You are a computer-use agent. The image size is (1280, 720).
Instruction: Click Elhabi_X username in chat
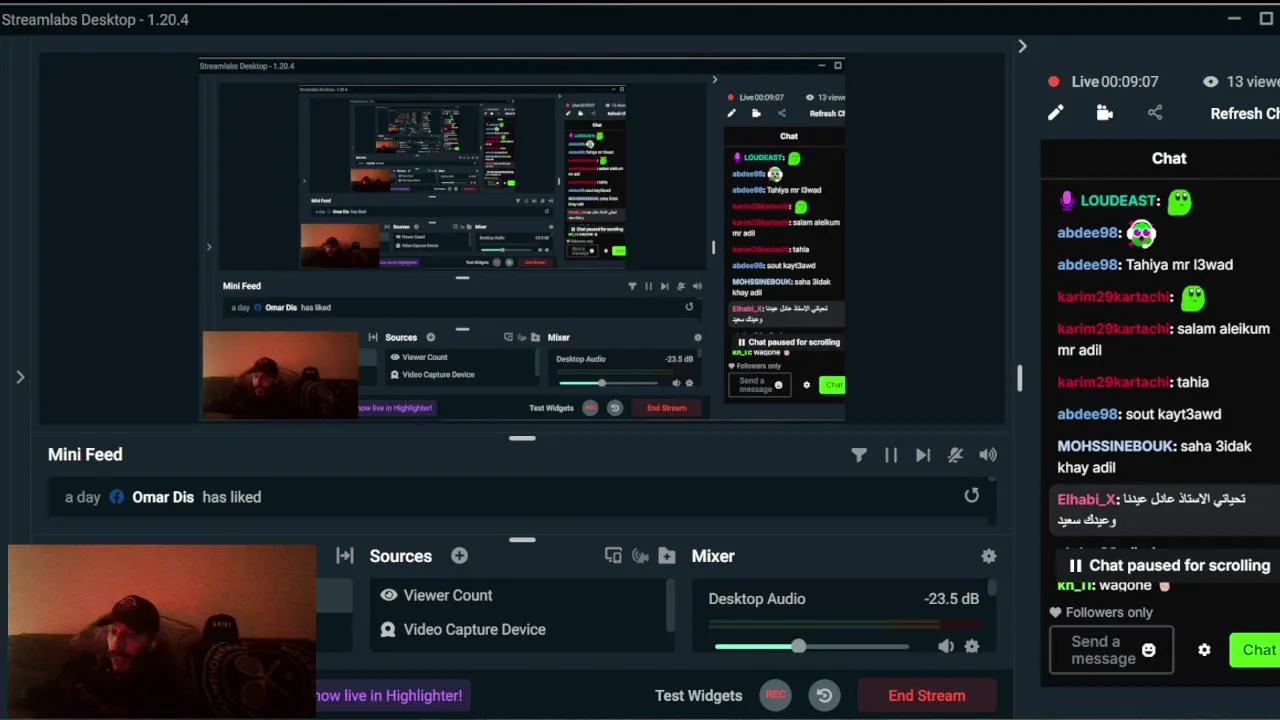point(1086,499)
